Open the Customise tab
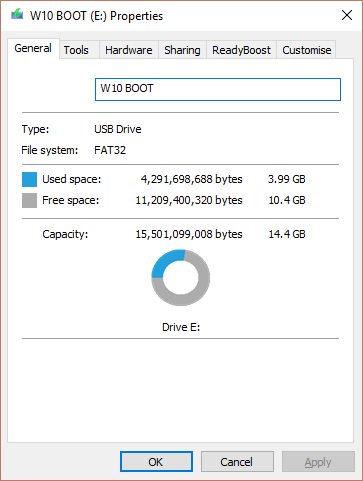Screen dimensions: 363x481 click(x=307, y=50)
